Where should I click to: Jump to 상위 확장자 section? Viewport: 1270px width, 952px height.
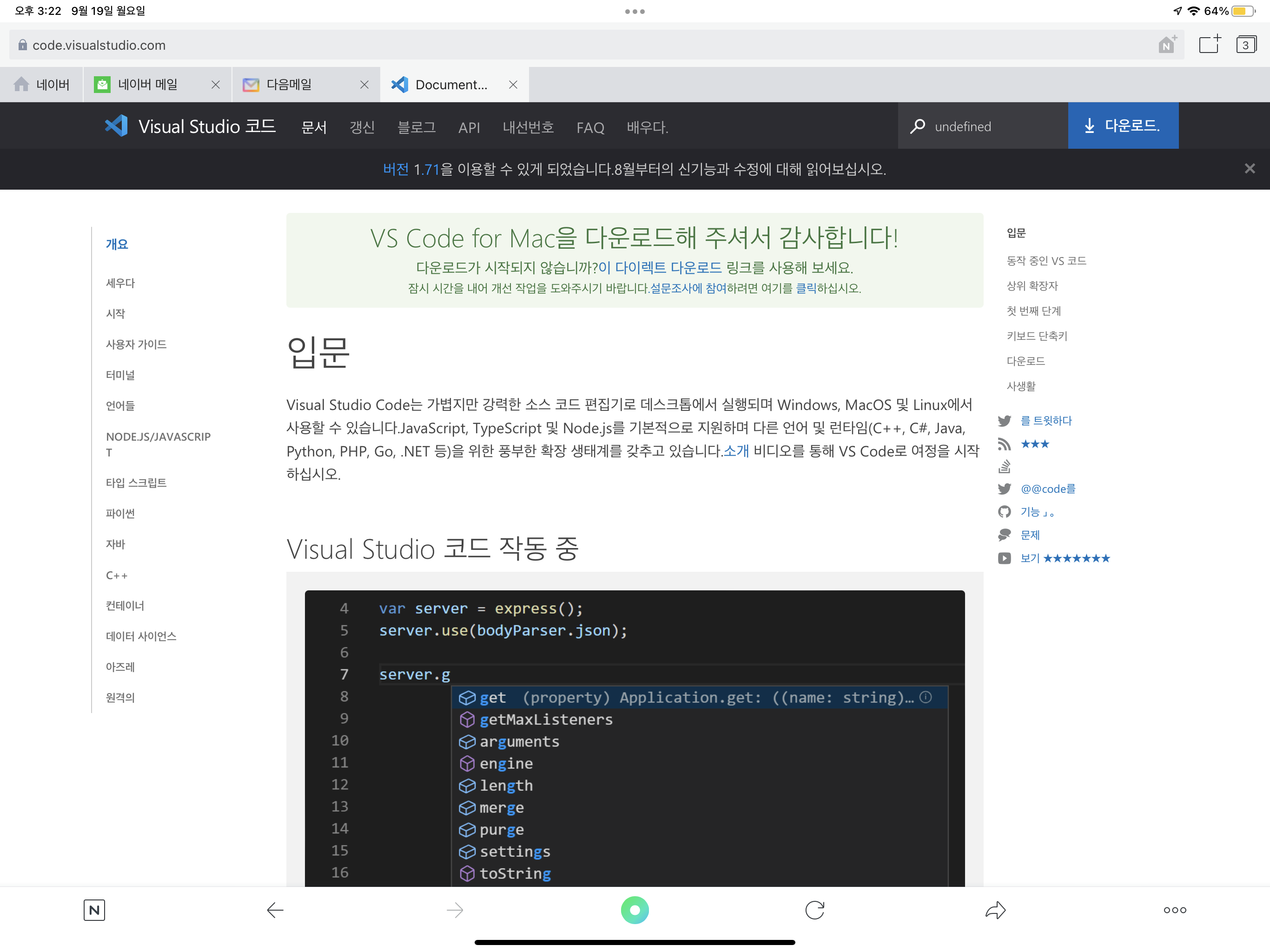click(1032, 285)
